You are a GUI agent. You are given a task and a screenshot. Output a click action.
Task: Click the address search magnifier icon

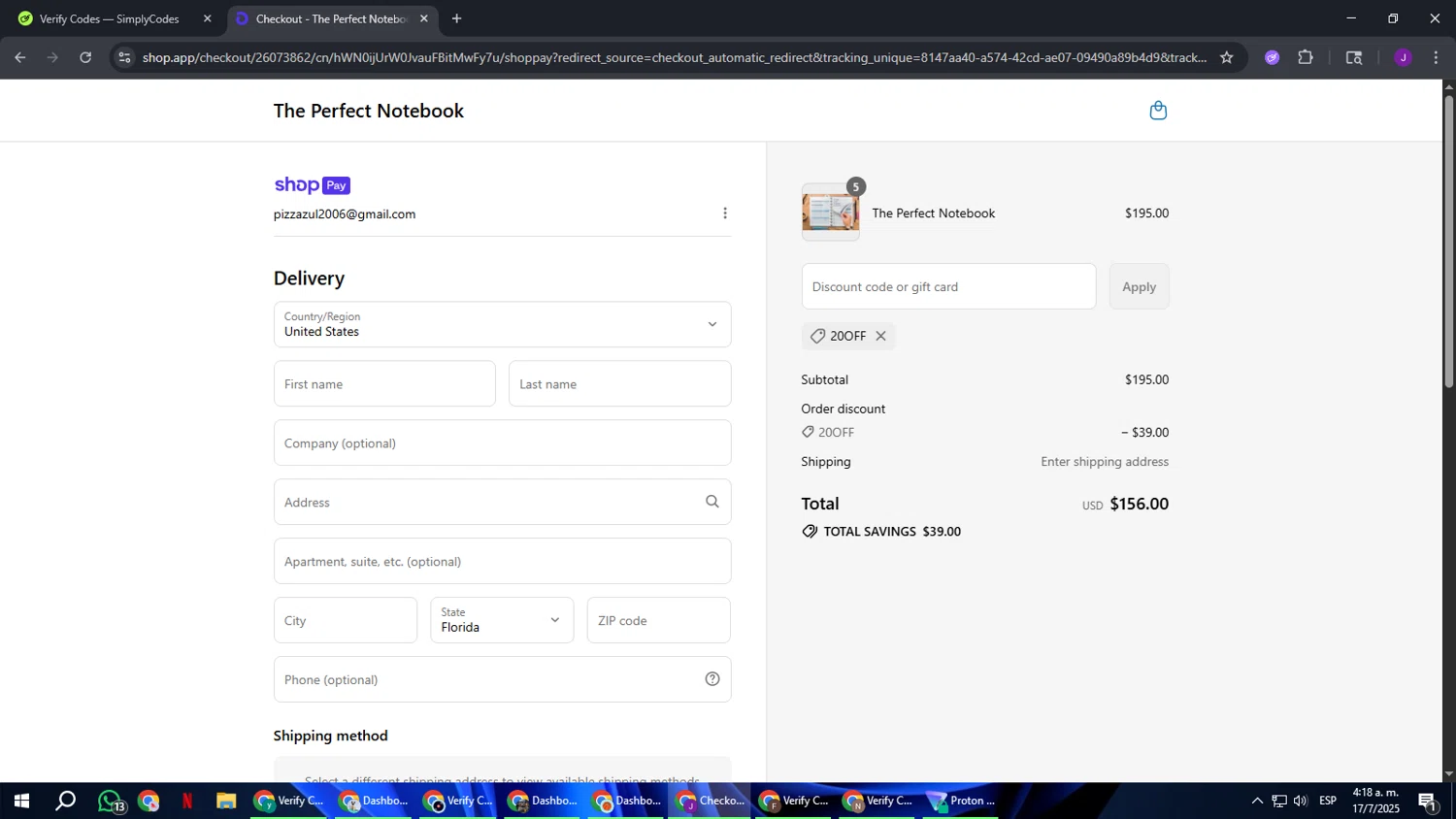tap(712, 502)
